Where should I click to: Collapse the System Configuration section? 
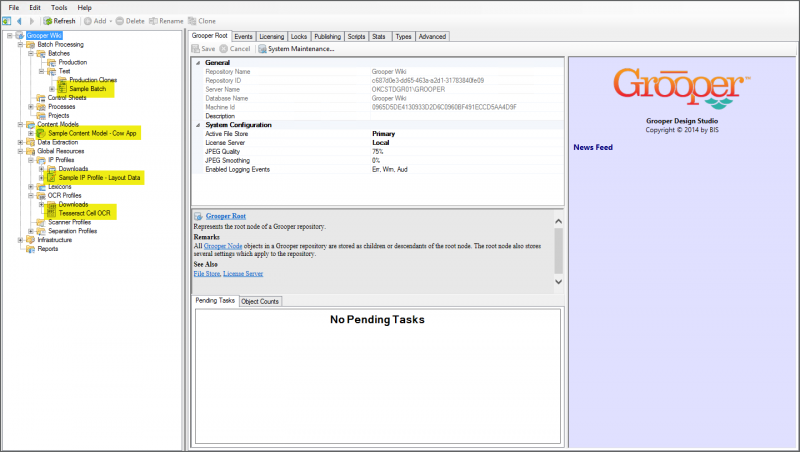point(198,125)
